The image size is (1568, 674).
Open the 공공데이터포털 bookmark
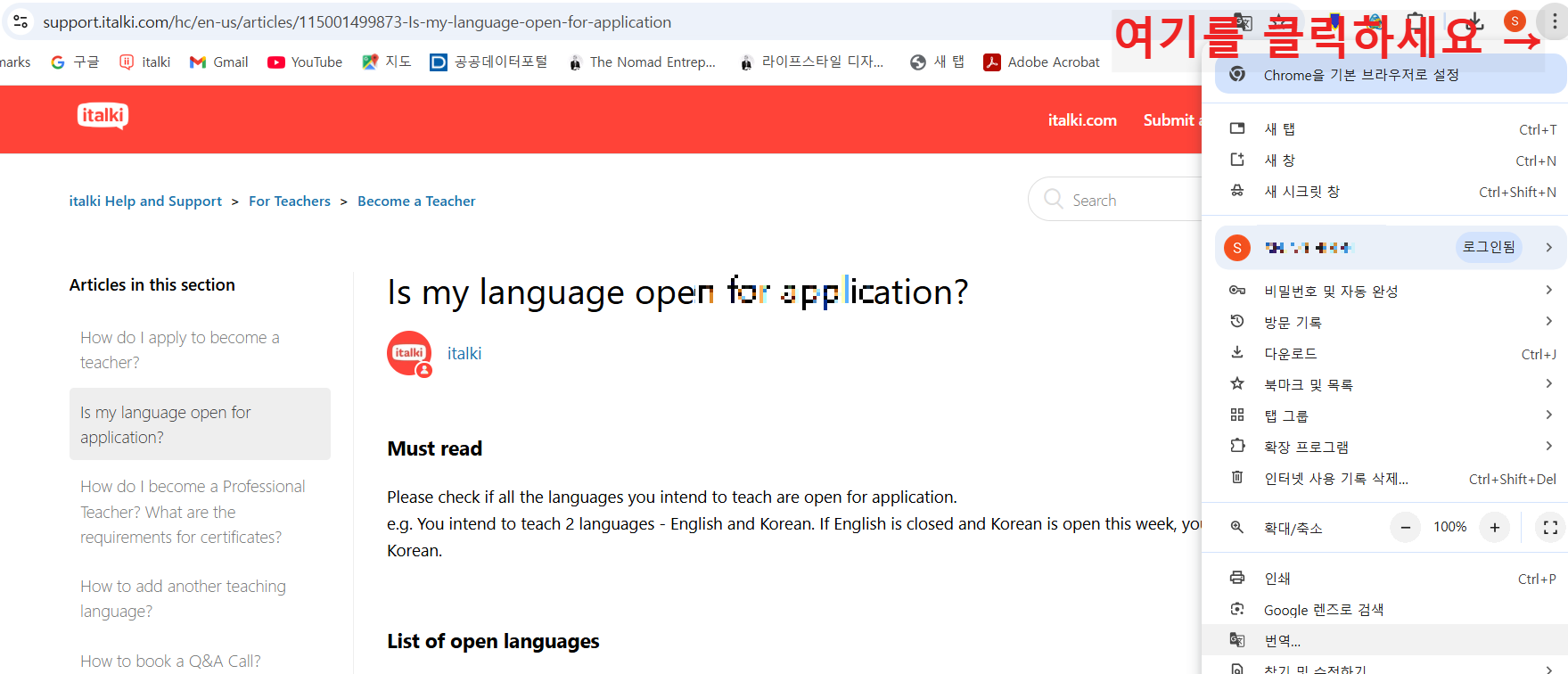click(x=488, y=62)
